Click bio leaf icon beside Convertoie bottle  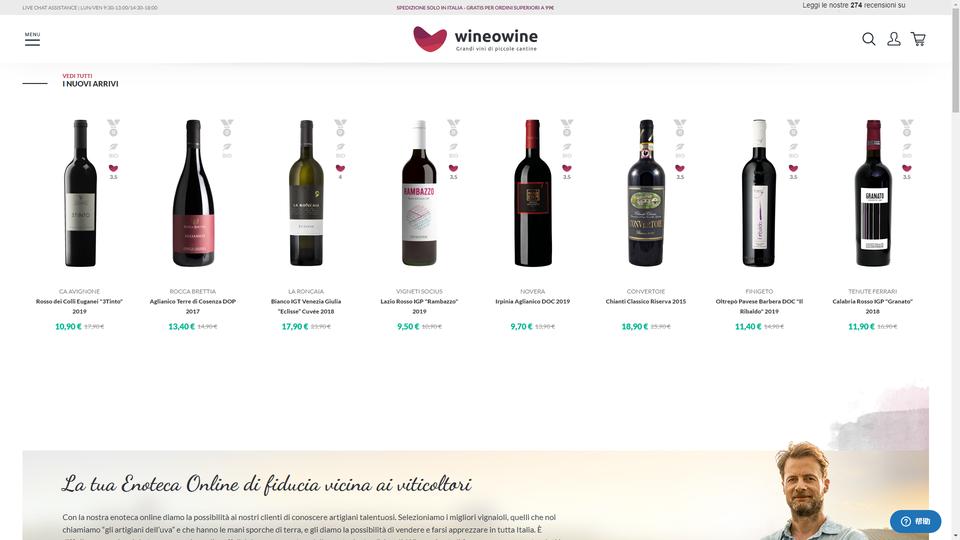pos(680,147)
